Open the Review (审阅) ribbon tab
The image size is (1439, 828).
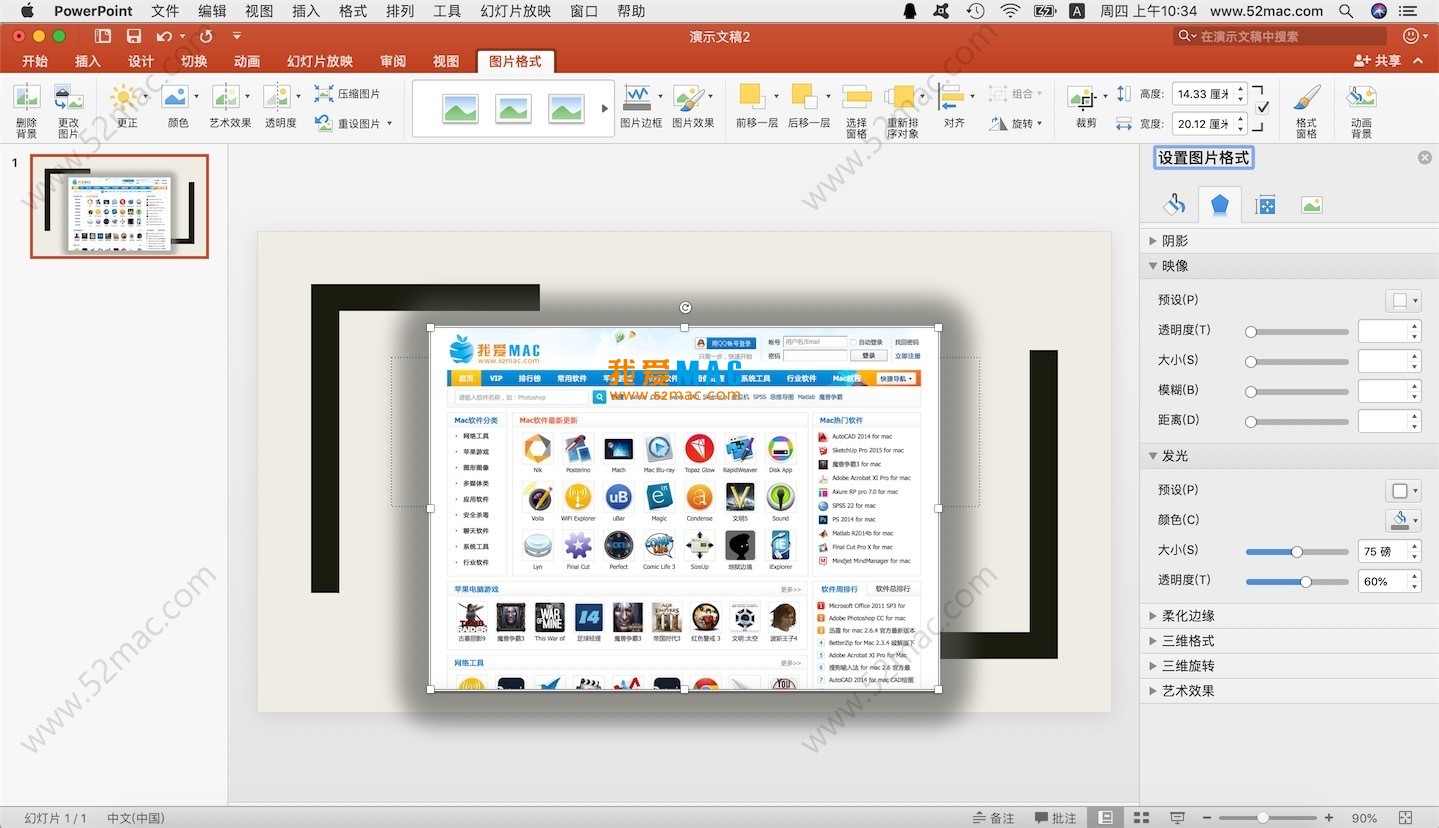point(393,61)
